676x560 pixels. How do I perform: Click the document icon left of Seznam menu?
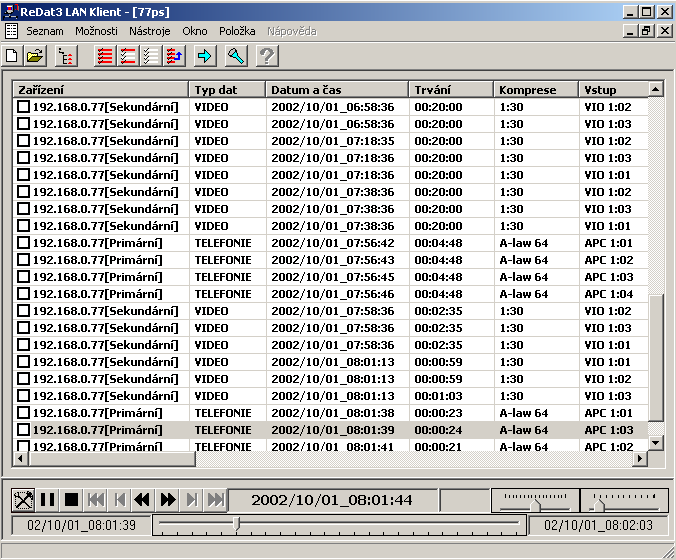(12, 31)
